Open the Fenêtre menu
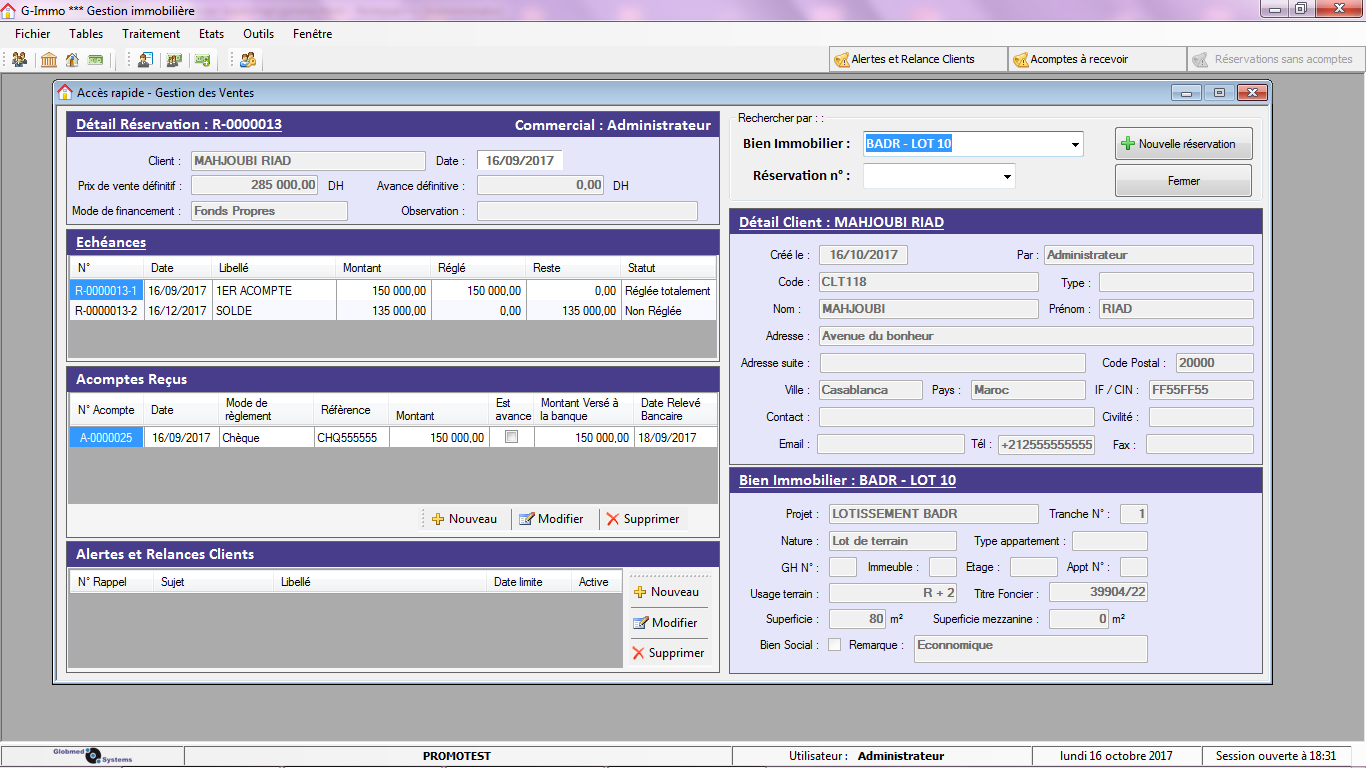 point(313,34)
